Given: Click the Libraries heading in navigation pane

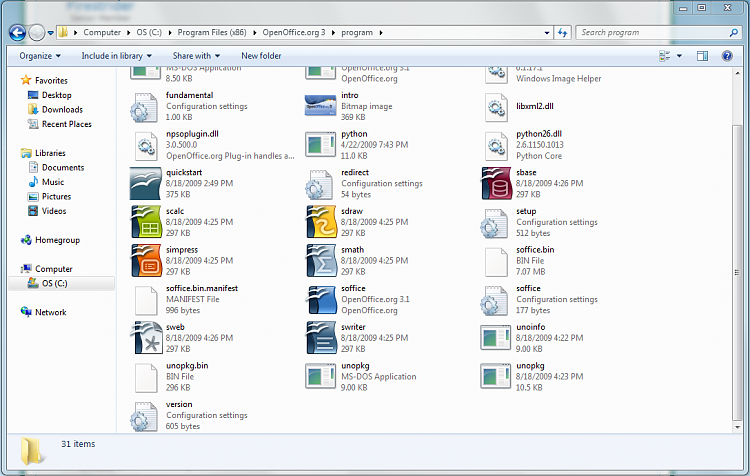Looking at the screenshot, I should pos(50,153).
